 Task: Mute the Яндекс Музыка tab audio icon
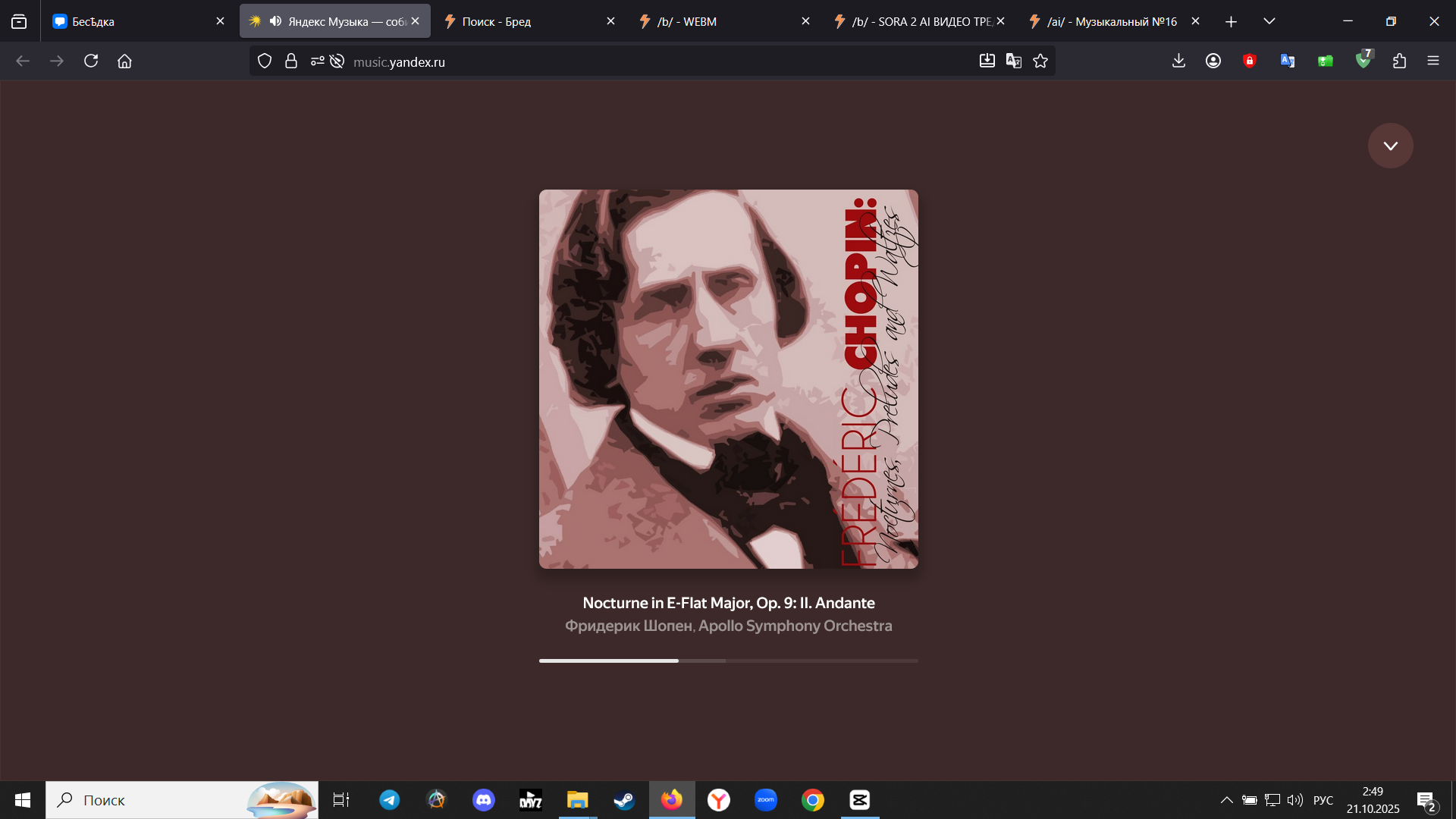click(275, 21)
